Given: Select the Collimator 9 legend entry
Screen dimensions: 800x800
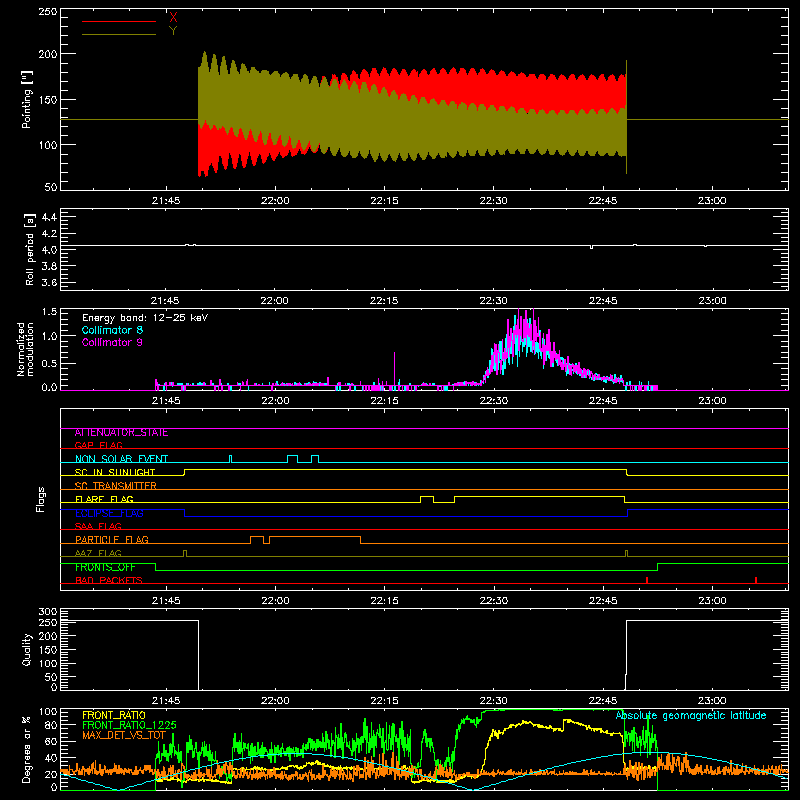Looking at the screenshot, I should [112, 342].
